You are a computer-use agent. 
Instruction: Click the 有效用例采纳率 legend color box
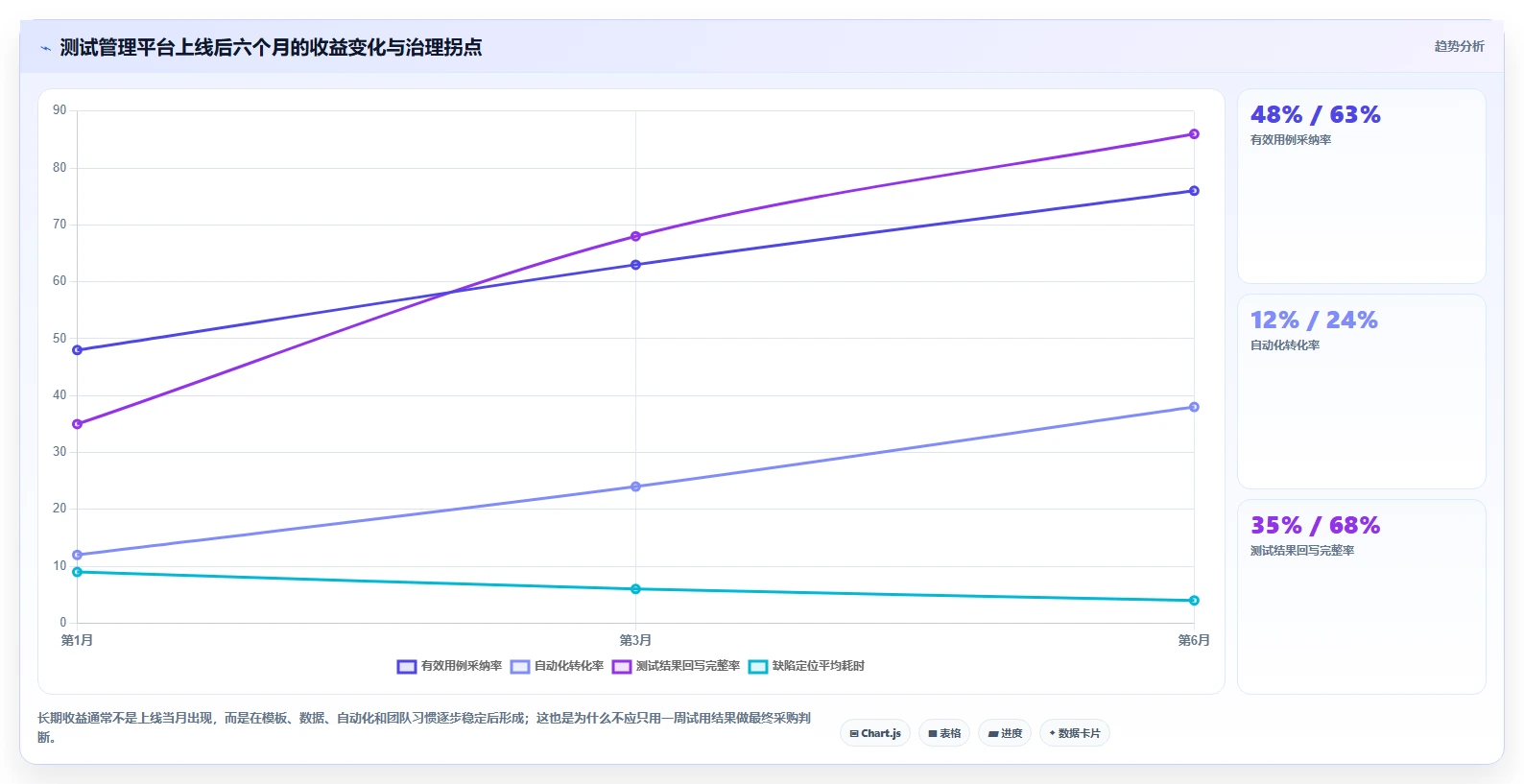407,666
